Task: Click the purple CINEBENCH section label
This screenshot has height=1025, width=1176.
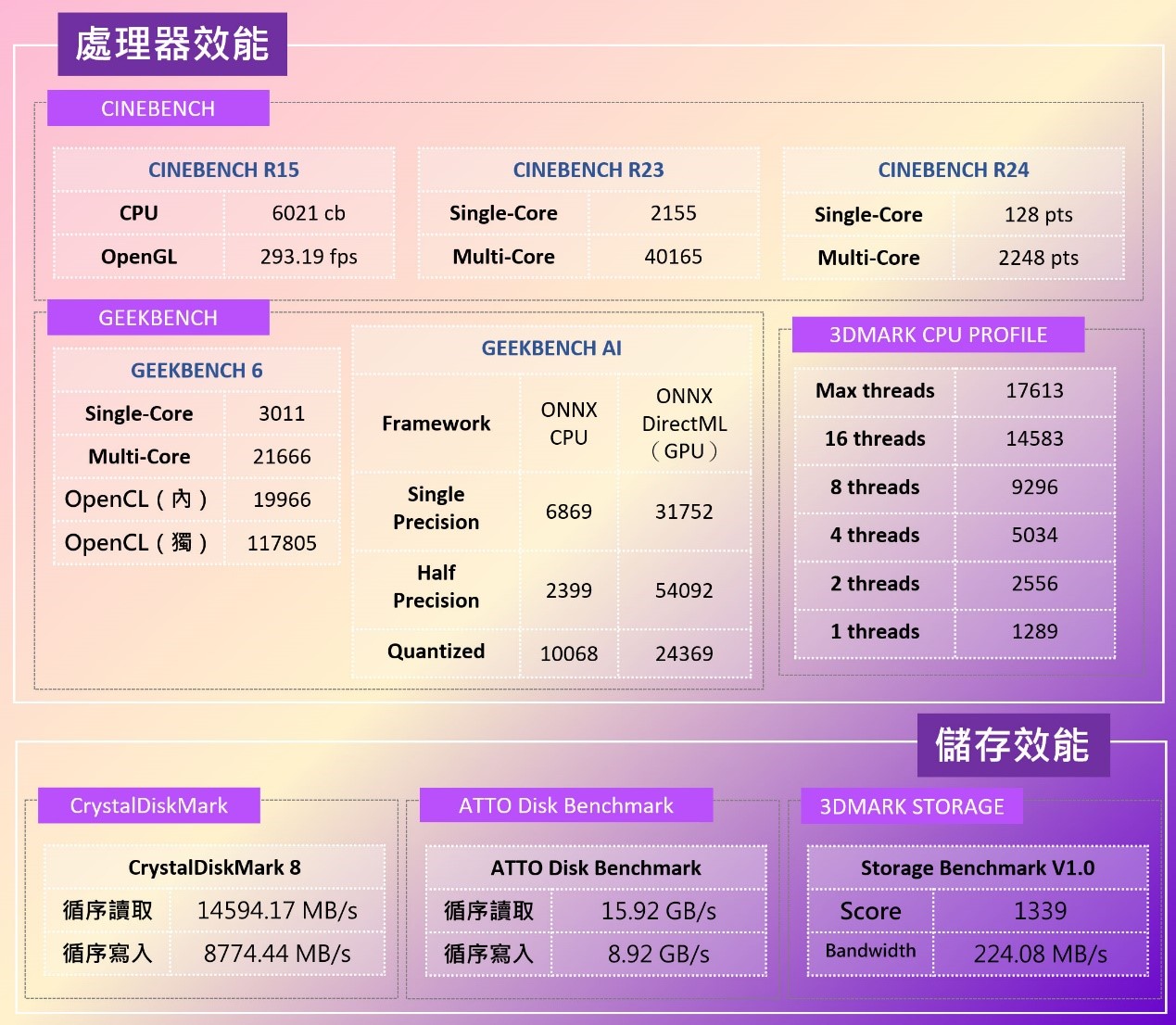Action: pyautogui.click(x=158, y=108)
